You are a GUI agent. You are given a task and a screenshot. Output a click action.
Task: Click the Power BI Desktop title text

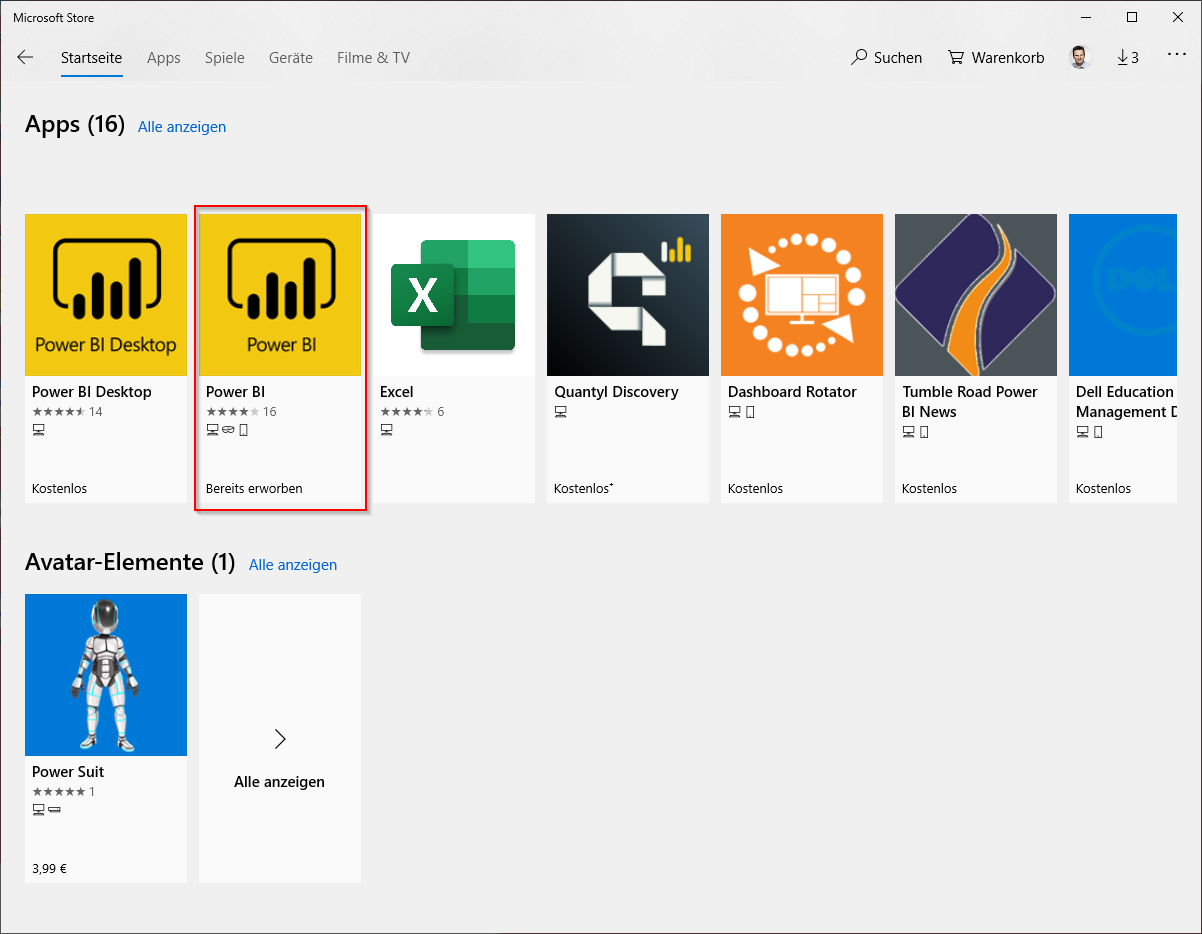click(92, 392)
